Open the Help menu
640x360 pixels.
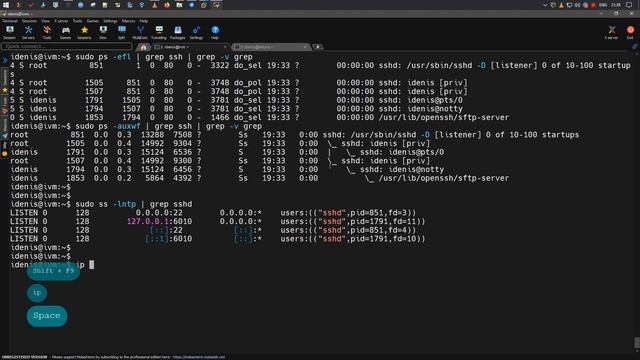tap(144, 21)
